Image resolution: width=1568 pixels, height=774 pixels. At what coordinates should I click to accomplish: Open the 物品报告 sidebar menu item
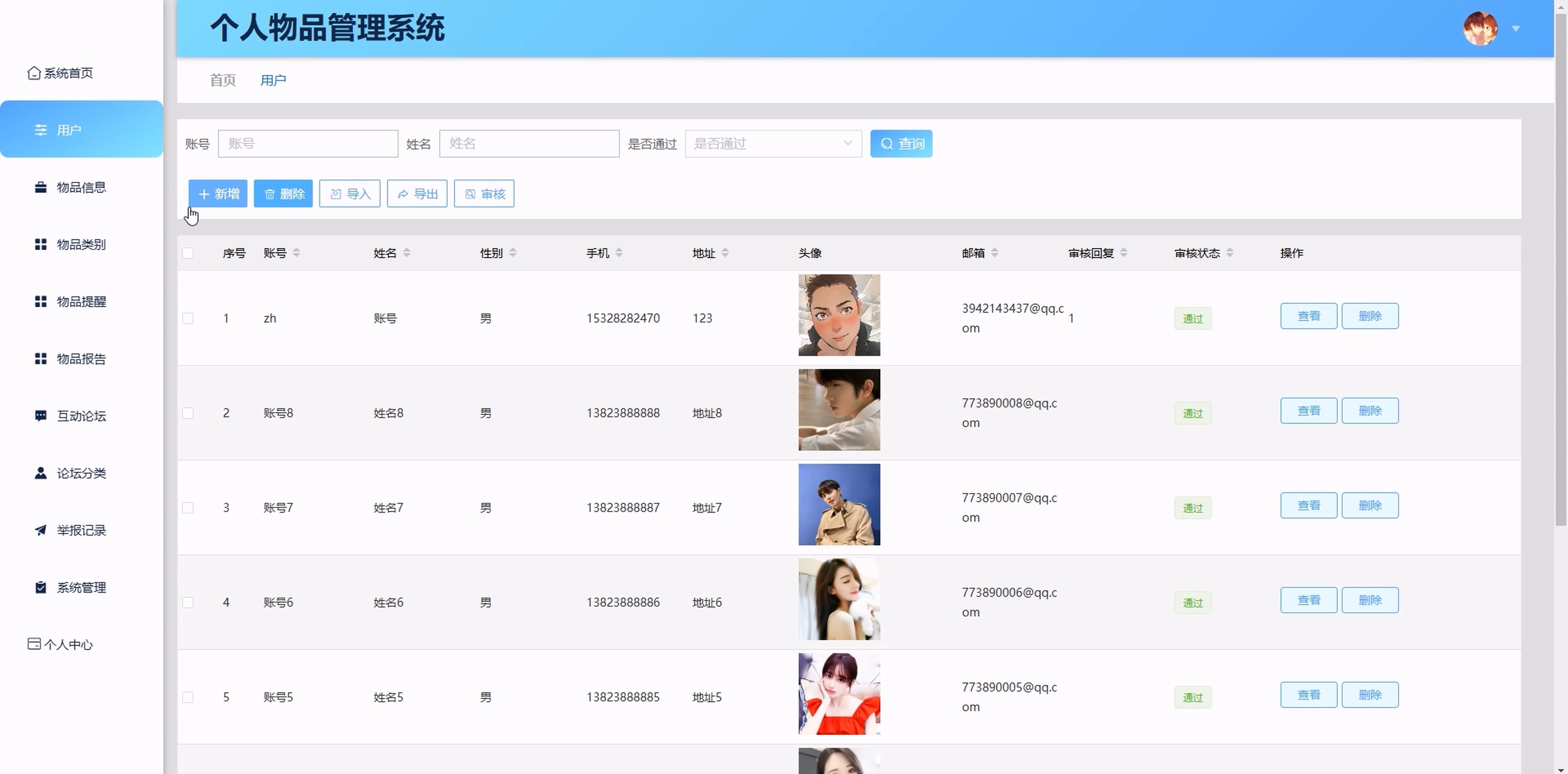pyautogui.click(x=81, y=359)
